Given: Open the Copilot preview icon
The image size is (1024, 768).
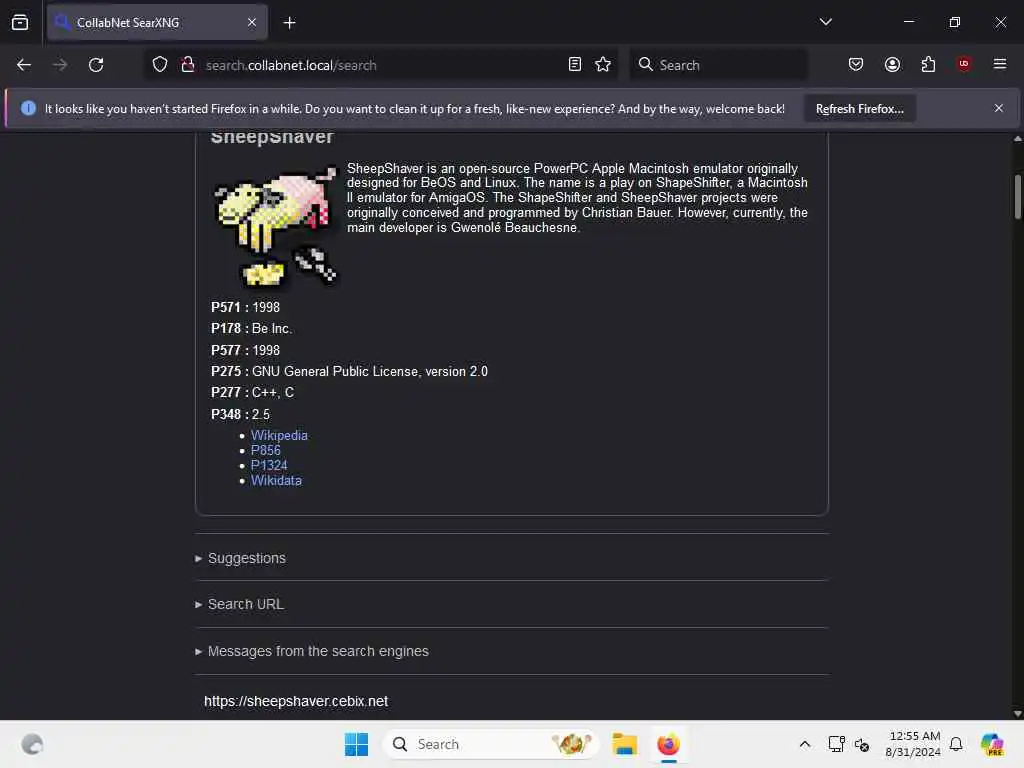Looking at the screenshot, I should coord(992,744).
